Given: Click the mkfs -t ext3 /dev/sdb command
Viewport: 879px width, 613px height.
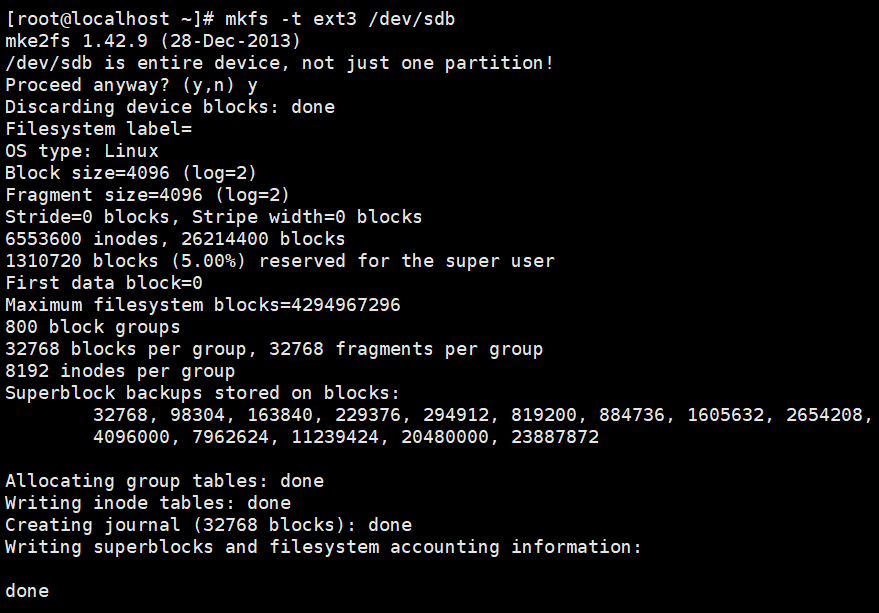Looking at the screenshot, I should click(340, 19).
